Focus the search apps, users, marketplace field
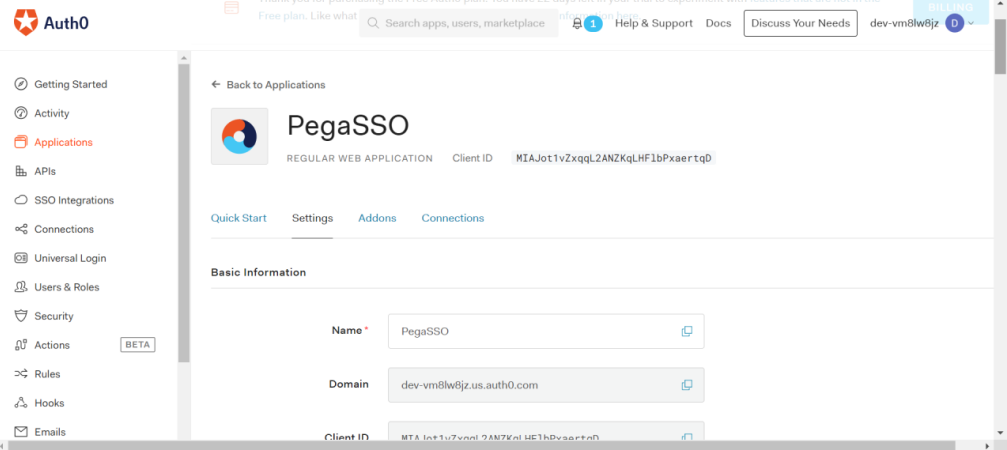The width and height of the screenshot is (1007, 450). (x=459, y=23)
